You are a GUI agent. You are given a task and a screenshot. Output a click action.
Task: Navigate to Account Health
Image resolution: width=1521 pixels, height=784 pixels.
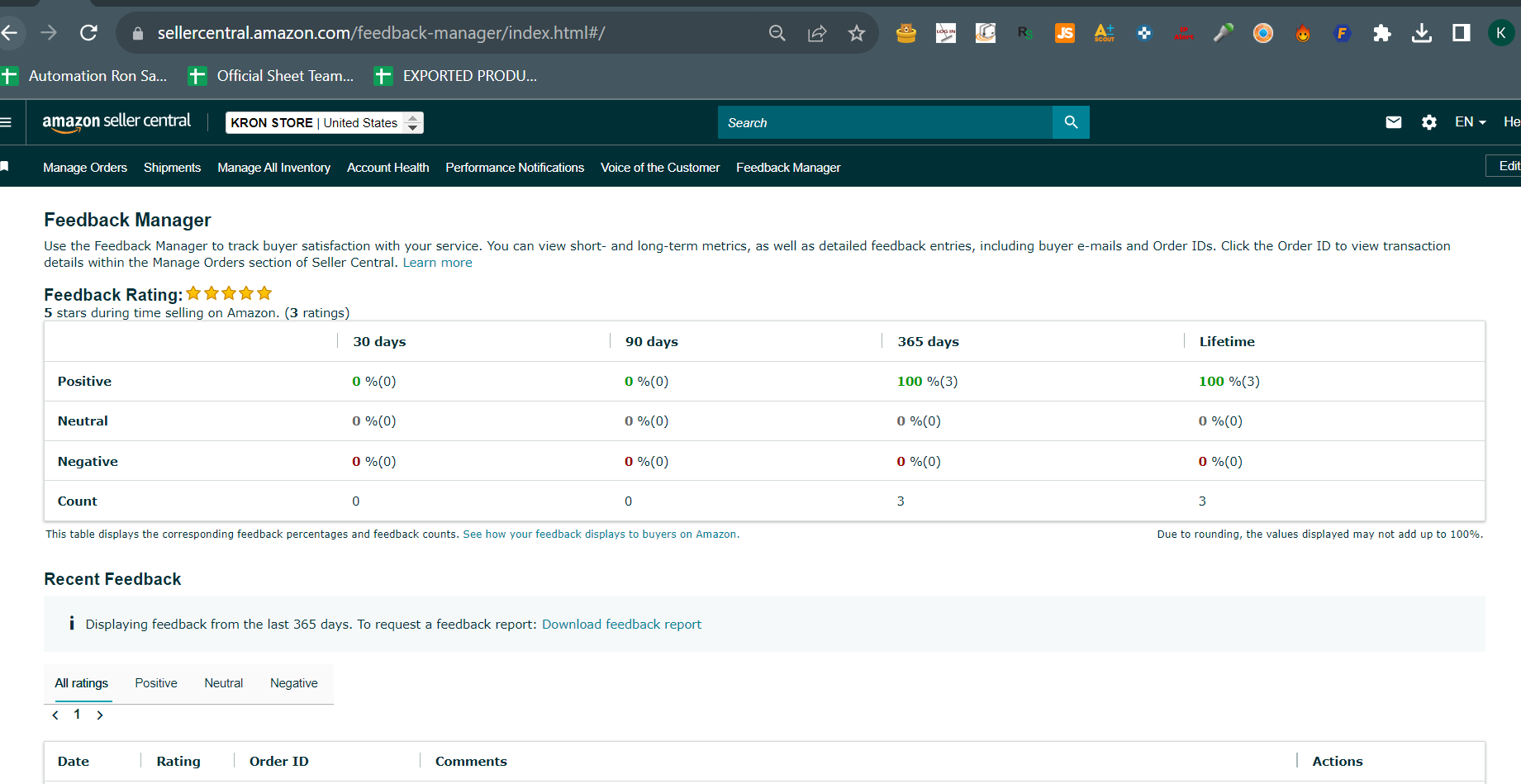pos(388,168)
